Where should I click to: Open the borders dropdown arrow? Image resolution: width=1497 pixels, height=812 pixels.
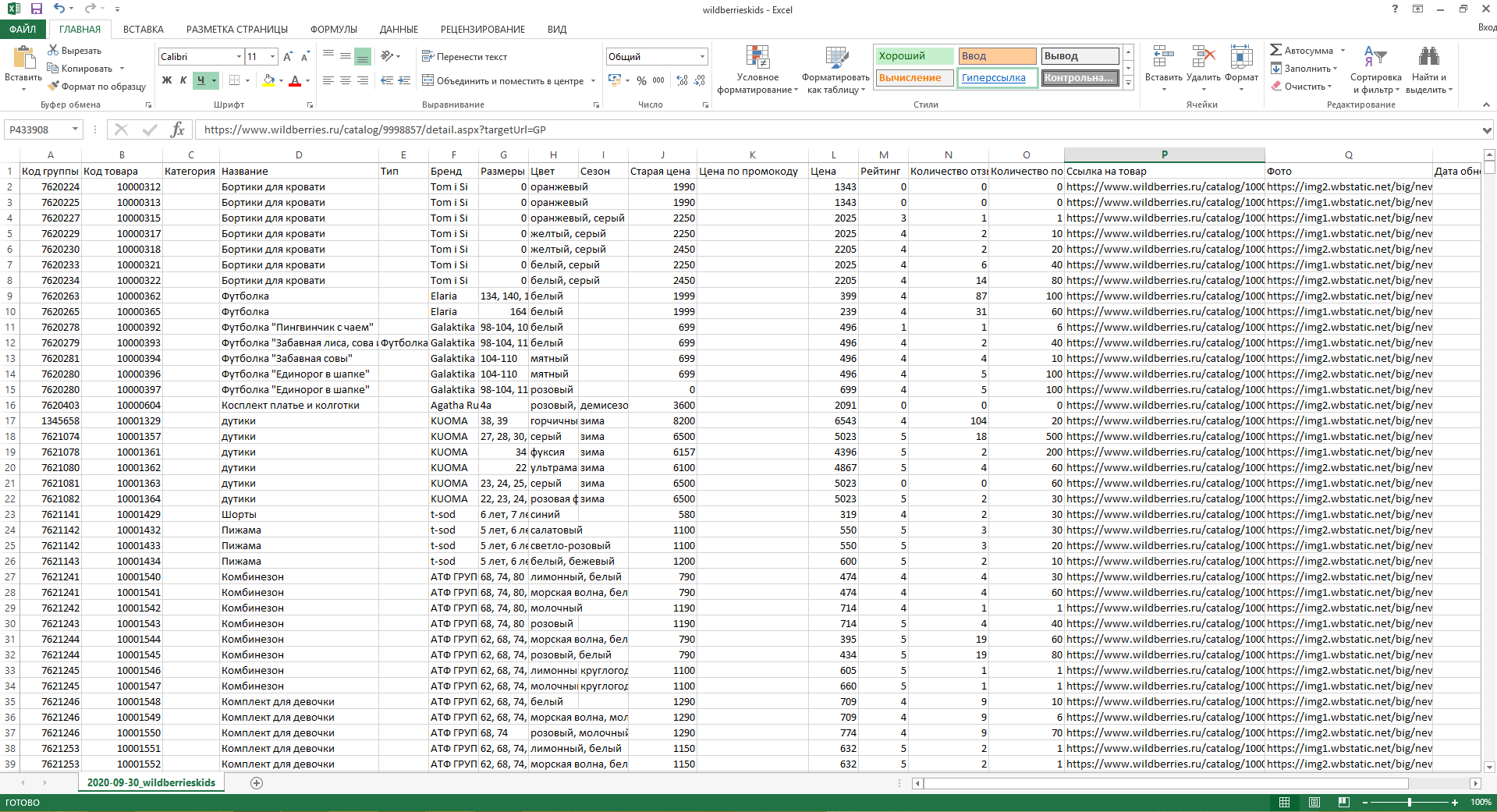pos(247,80)
